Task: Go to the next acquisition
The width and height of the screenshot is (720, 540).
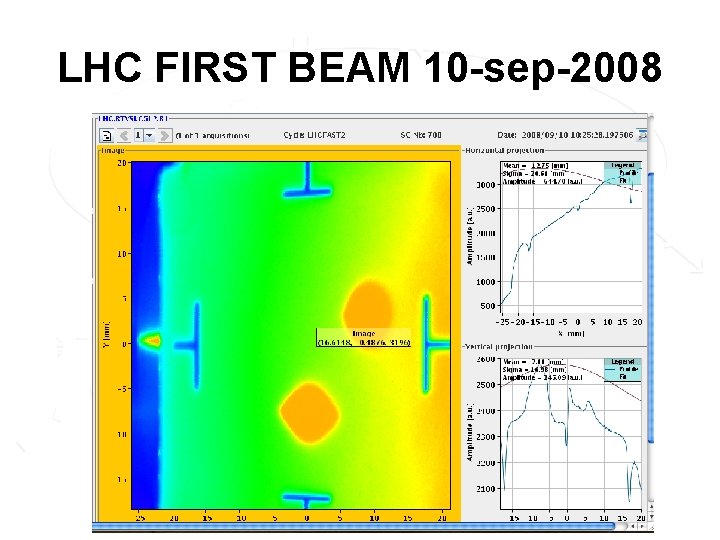Action: pos(164,135)
